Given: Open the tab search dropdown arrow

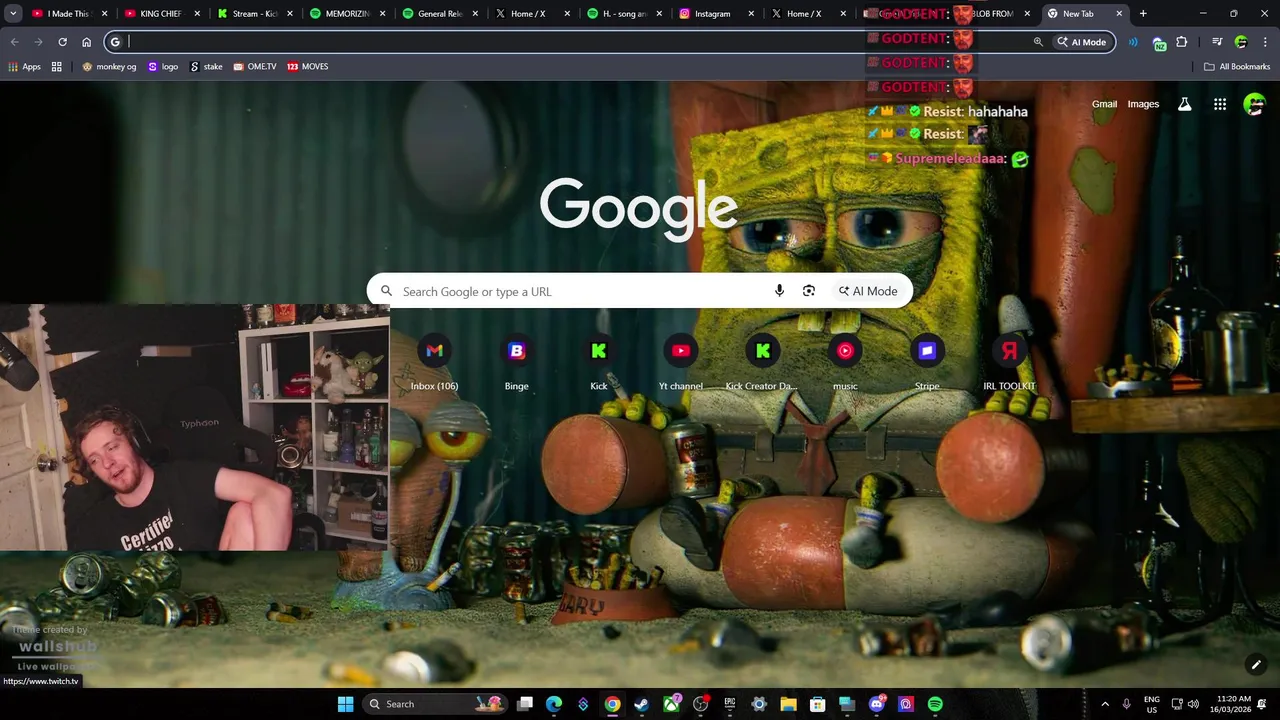Looking at the screenshot, I should [x=13, y=14].
